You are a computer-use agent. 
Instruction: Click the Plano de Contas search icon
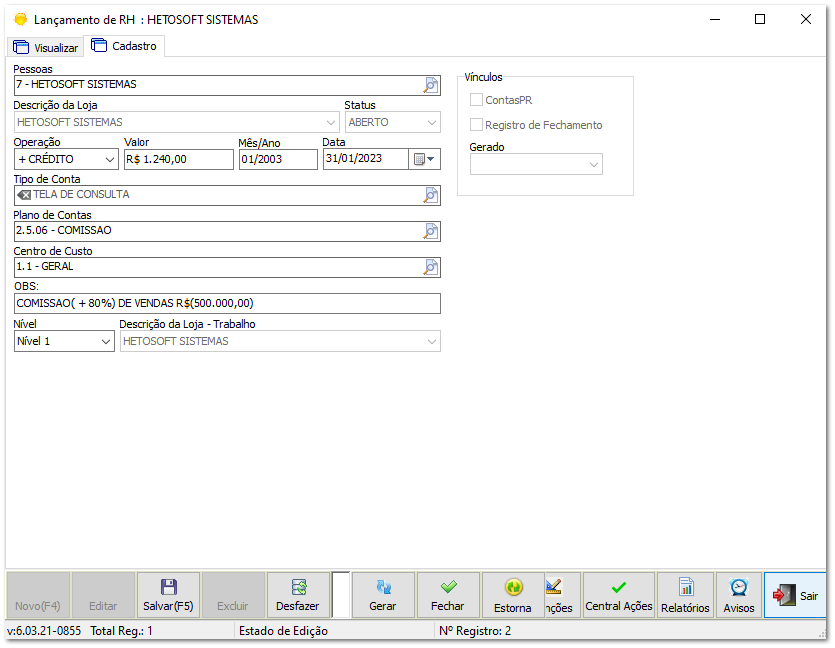point(431,232)
